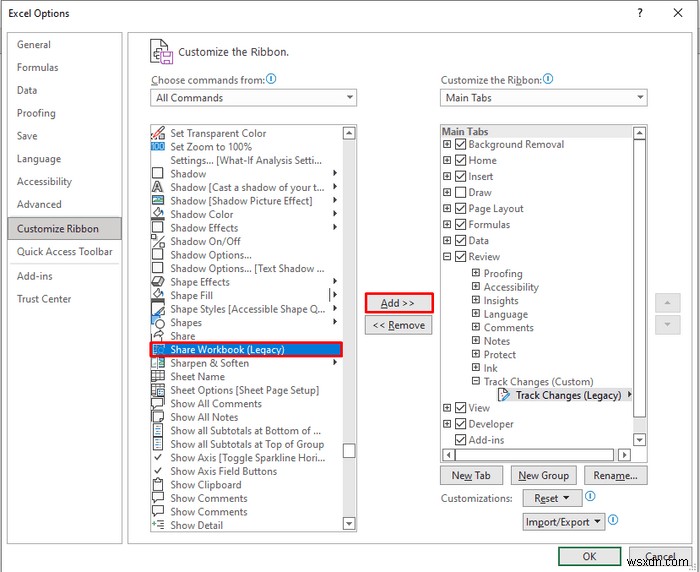
Task: Click info icon next to Reset button
Action: click(x=590, y=496)
